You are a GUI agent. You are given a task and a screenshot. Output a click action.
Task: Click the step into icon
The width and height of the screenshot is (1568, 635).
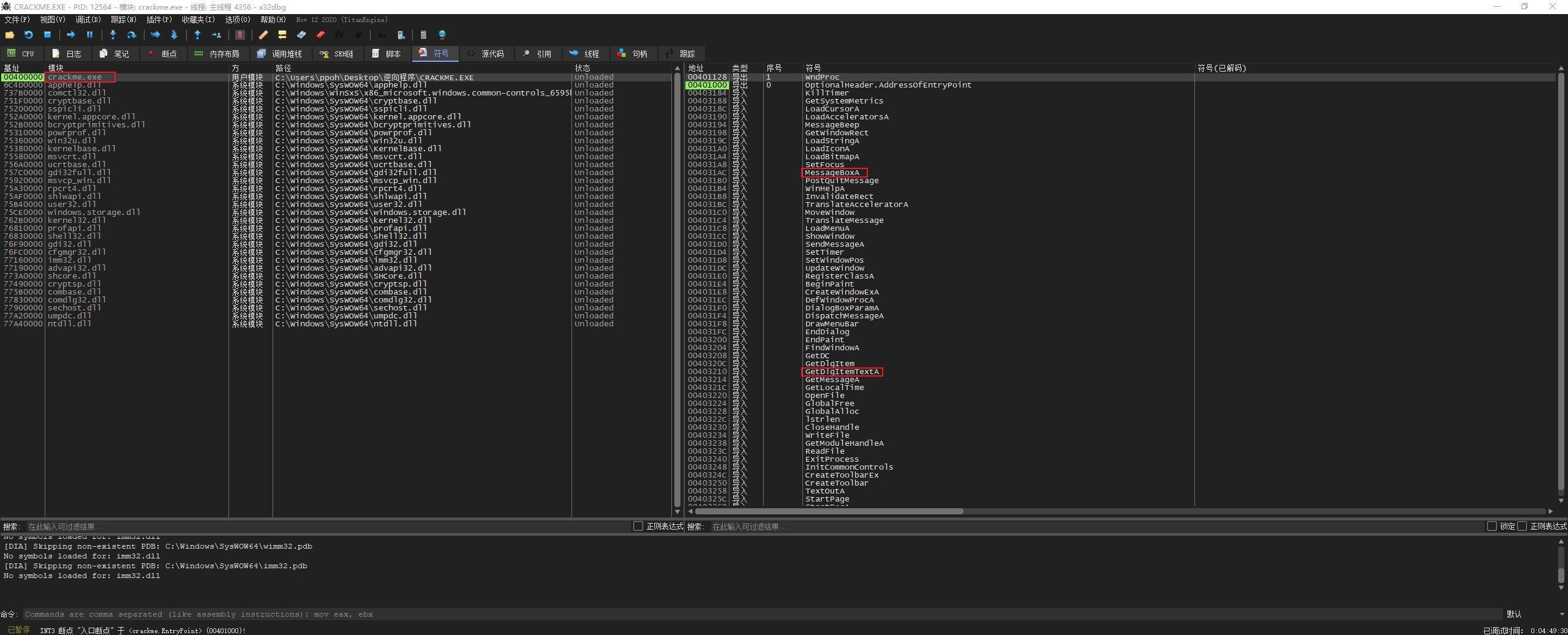pos(113,35)
